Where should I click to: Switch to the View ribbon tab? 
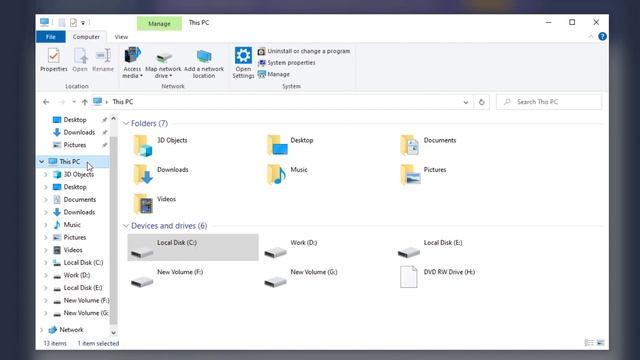point(121,37)
